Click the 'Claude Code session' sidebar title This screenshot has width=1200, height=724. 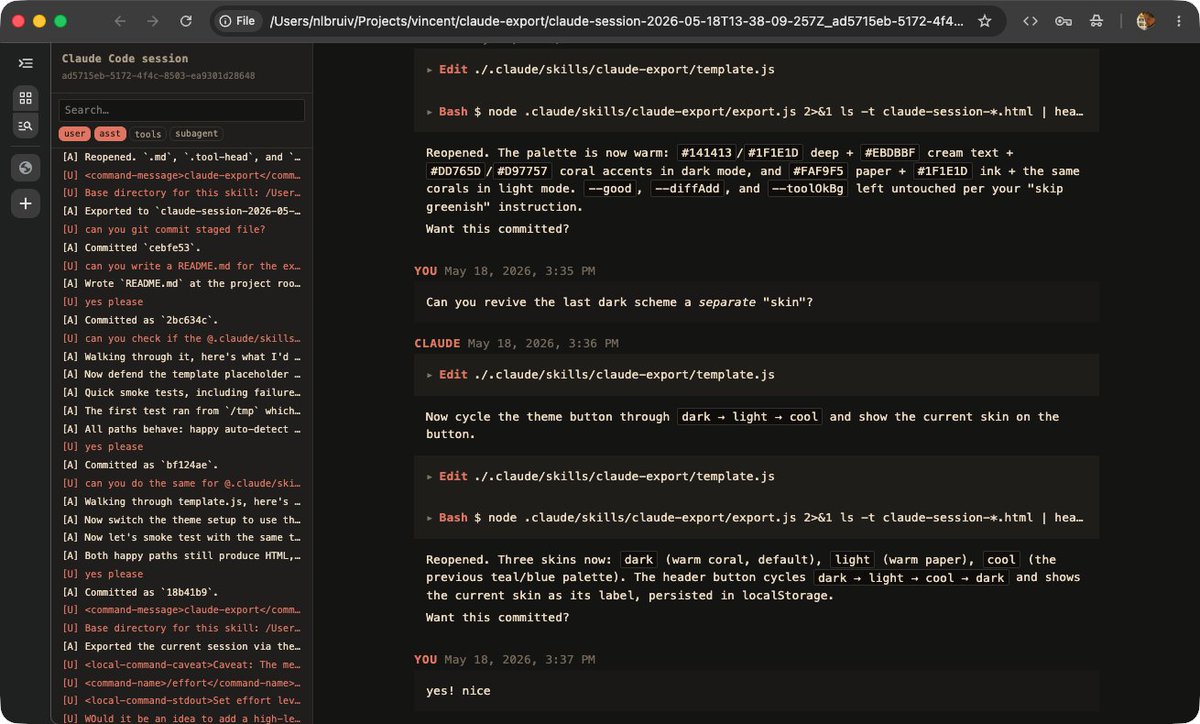click(125, 59)
